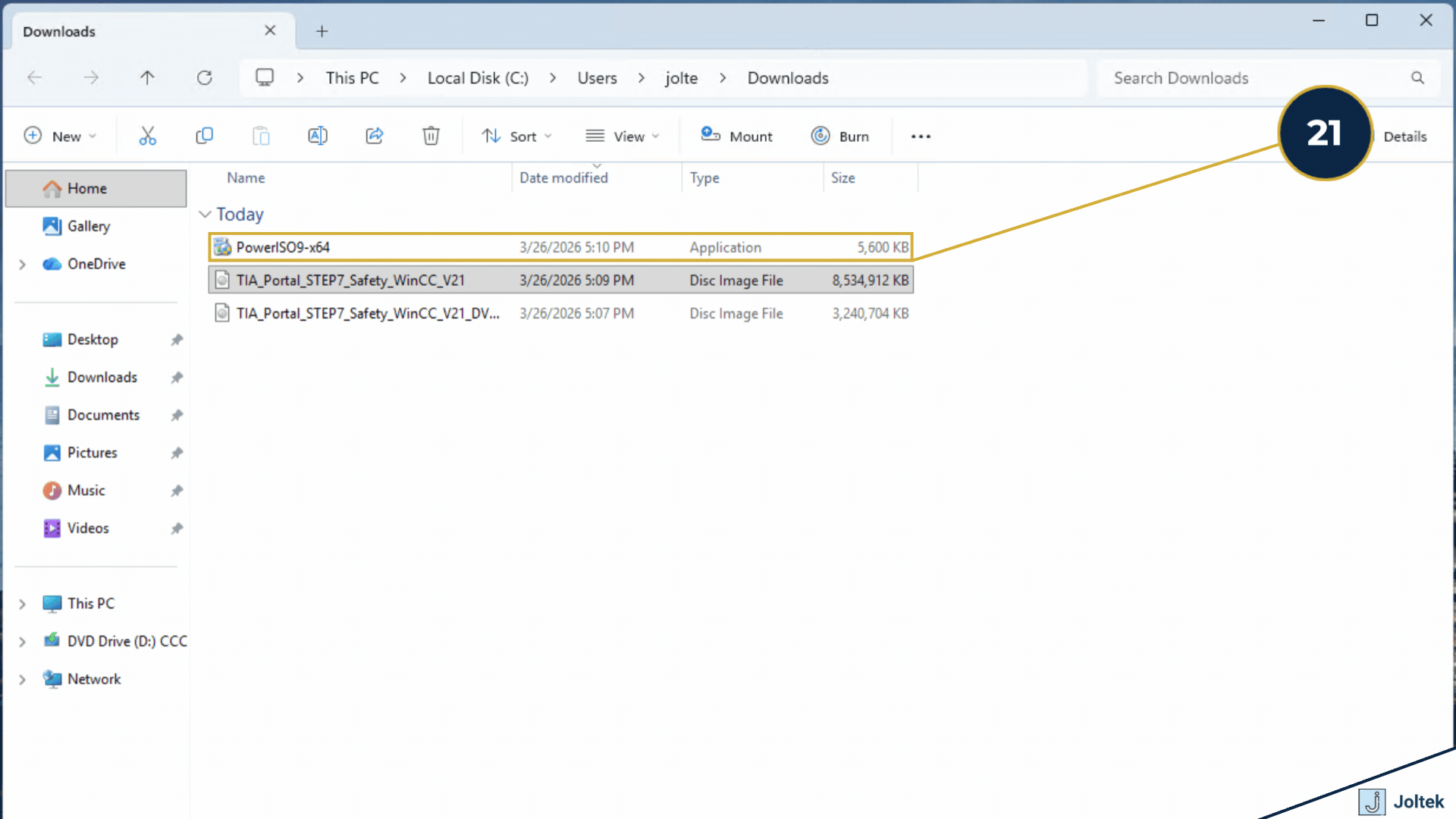
Task: Click the Mount icon for disc images
Action: coord(736,136)
